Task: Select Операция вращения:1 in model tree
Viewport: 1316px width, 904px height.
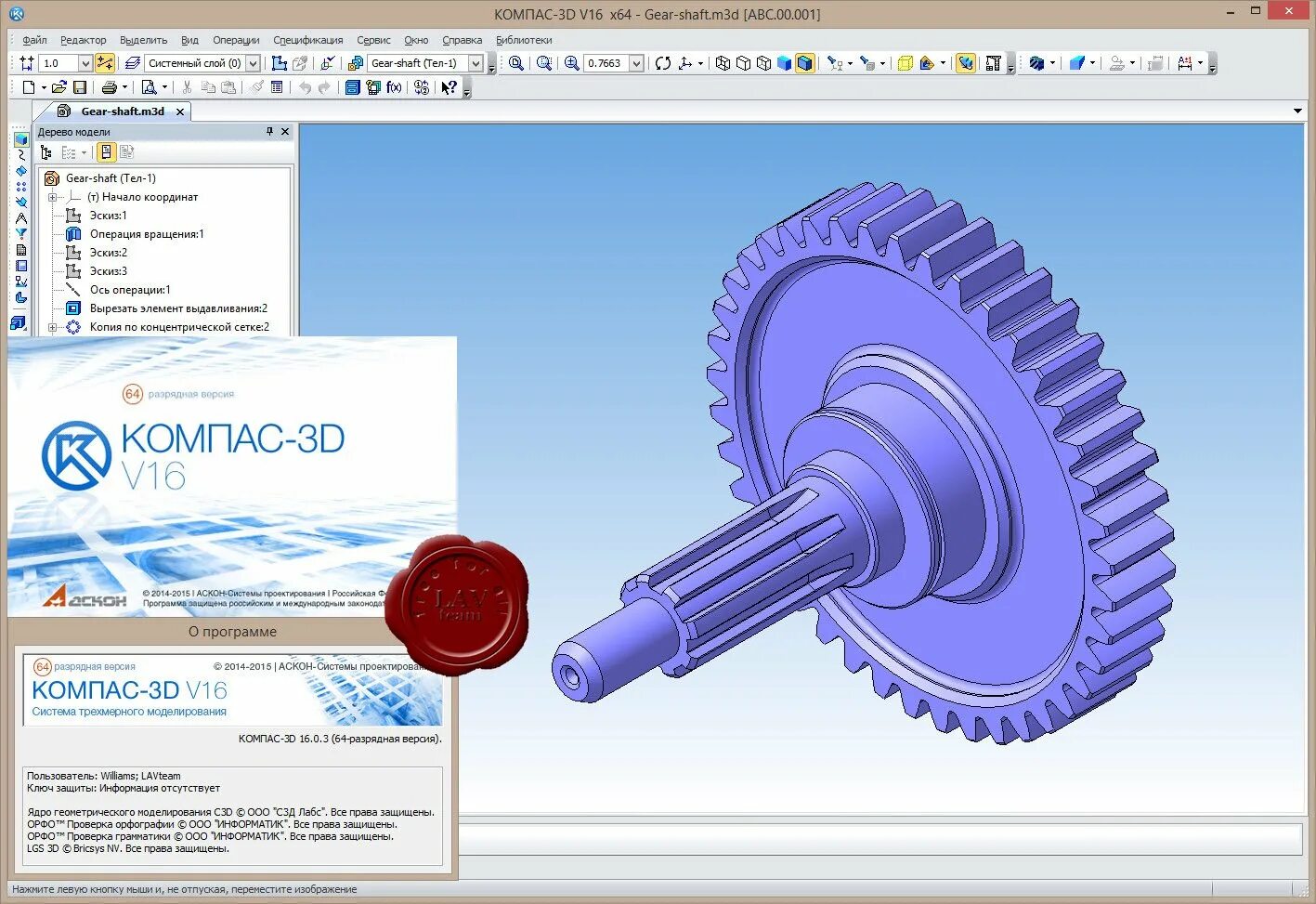Action: (147, 234)
